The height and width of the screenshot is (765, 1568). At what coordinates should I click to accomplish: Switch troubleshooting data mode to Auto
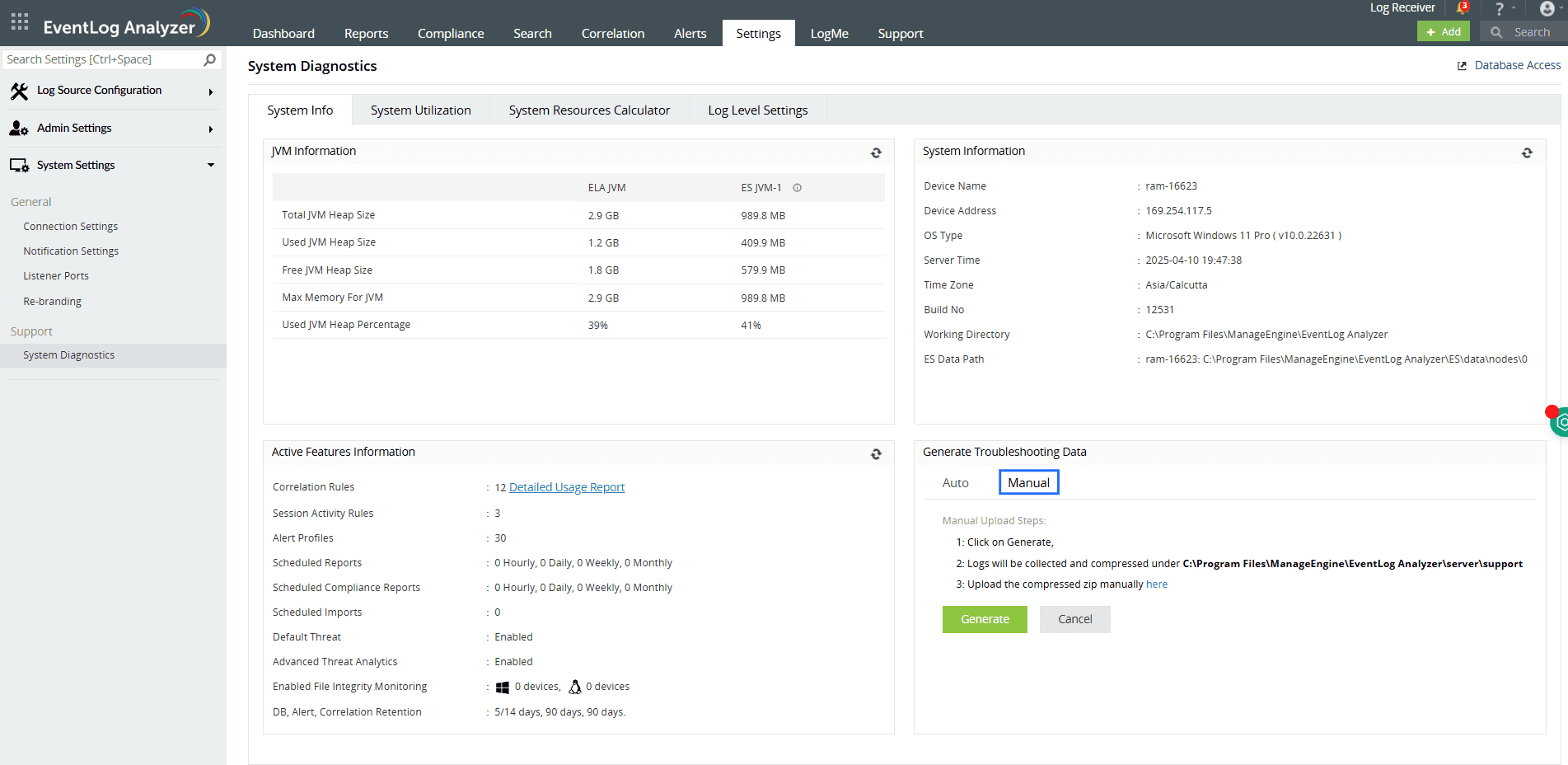pyautogui.click(x=955, y=482)
